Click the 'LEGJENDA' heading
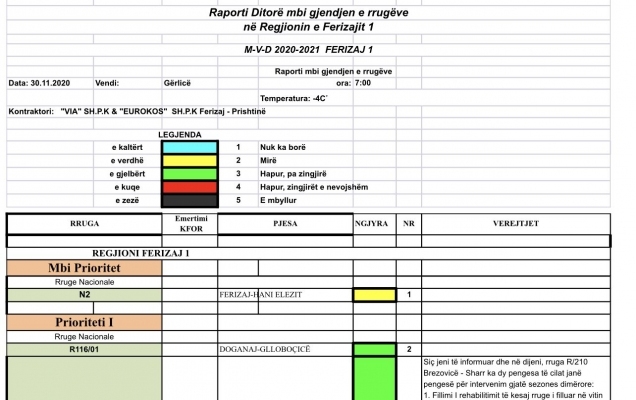 (x=180, y=135)
